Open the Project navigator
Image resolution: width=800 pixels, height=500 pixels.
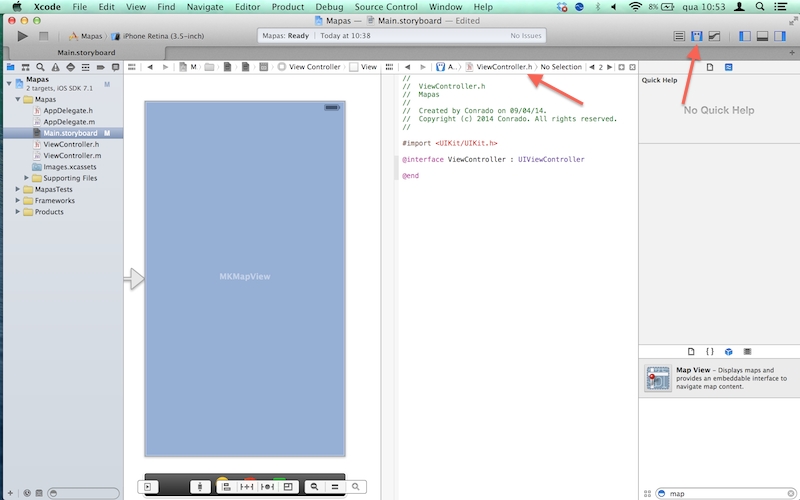point(10,67)
